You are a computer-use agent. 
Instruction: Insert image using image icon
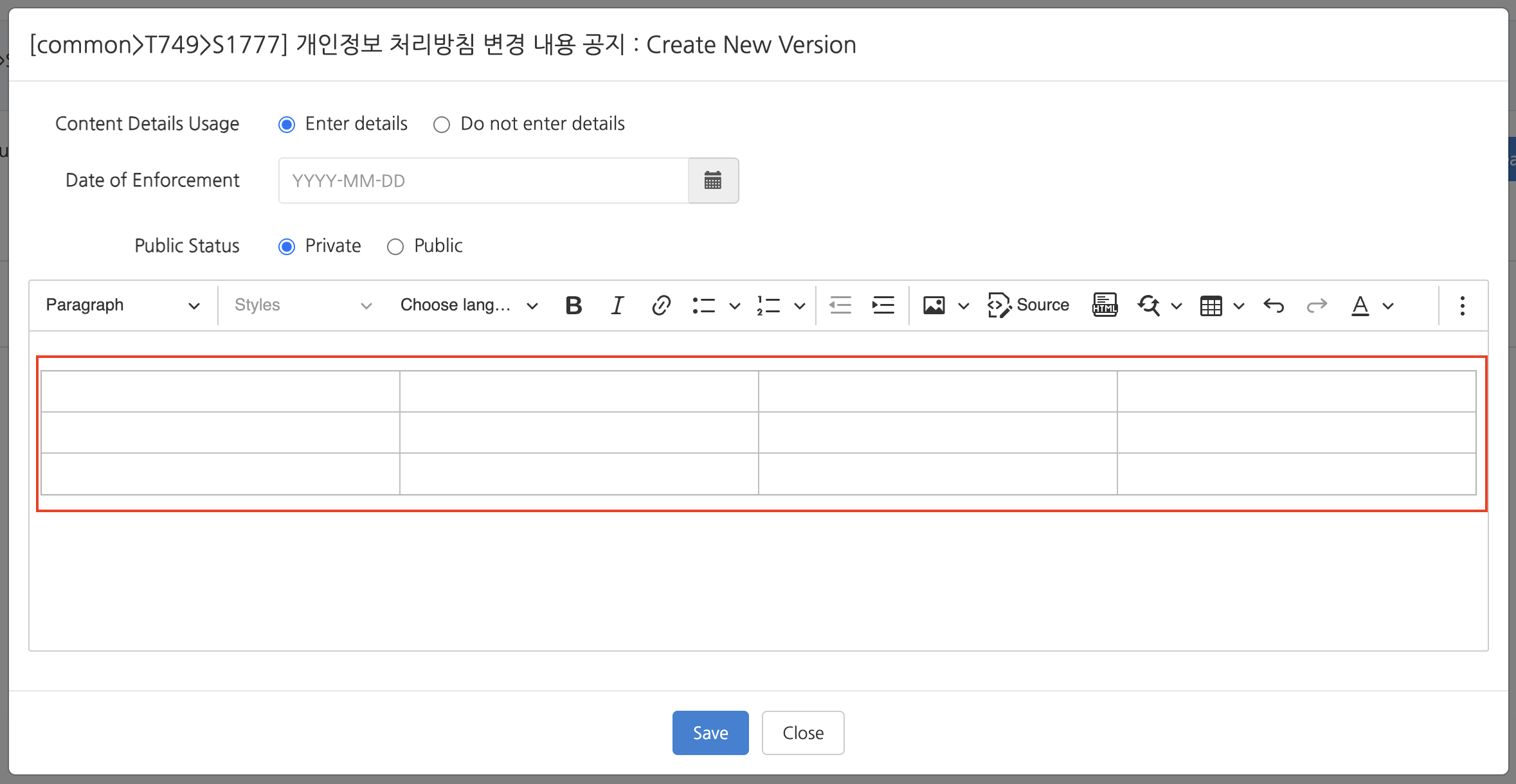pos(934,305)
